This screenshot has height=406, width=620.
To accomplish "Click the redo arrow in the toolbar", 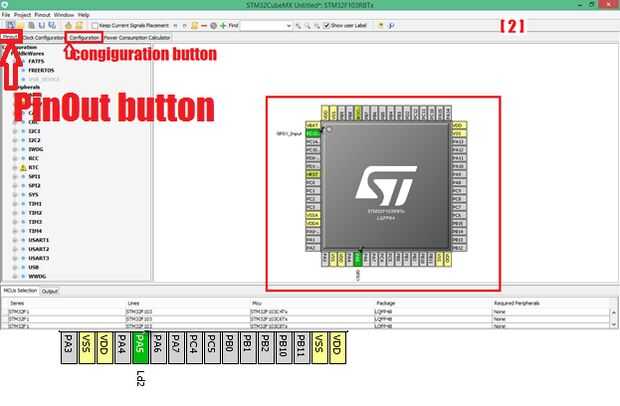I will [184, 25].
